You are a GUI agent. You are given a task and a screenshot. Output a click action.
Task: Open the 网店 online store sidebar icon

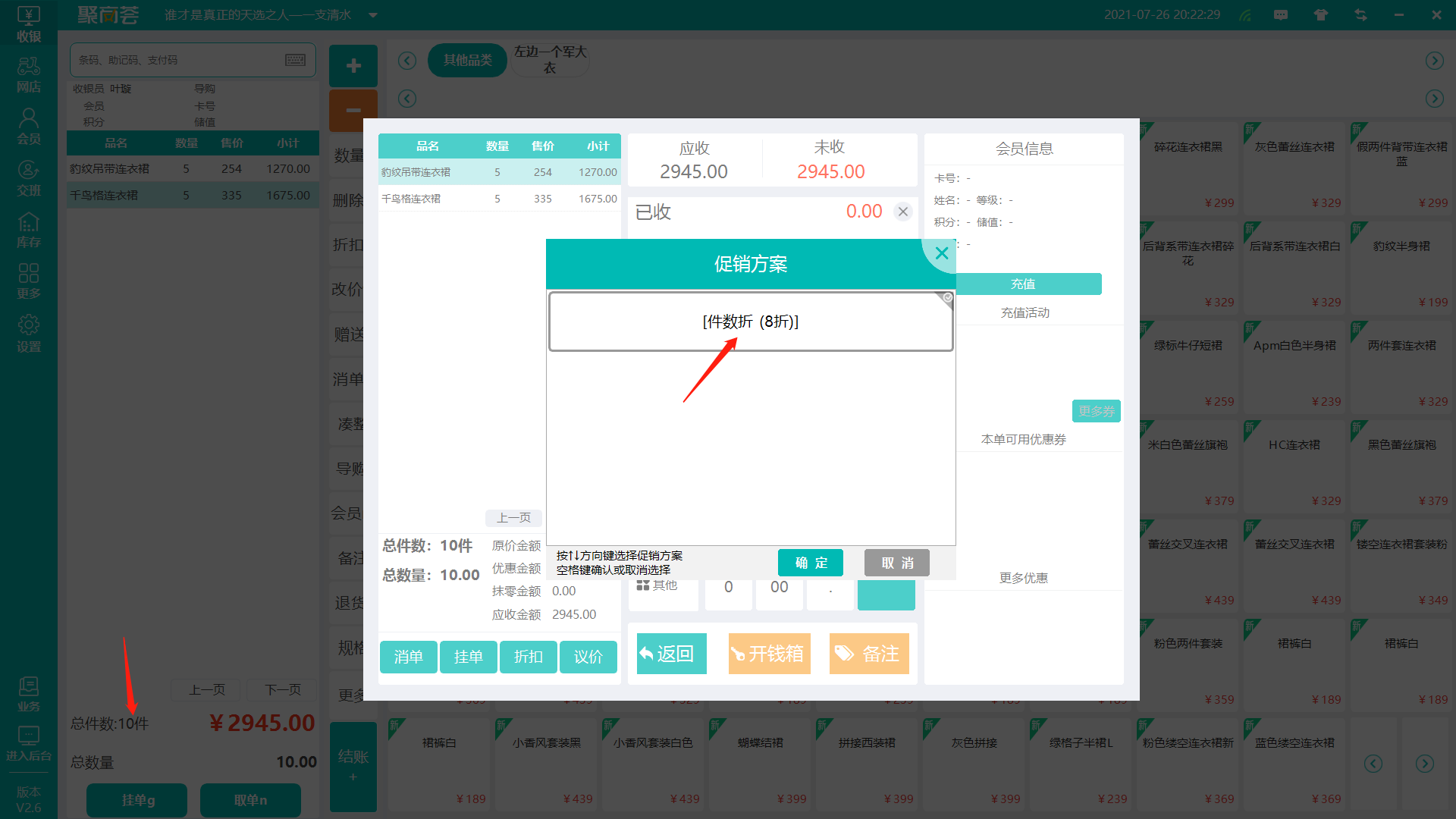tap(29, 75)
